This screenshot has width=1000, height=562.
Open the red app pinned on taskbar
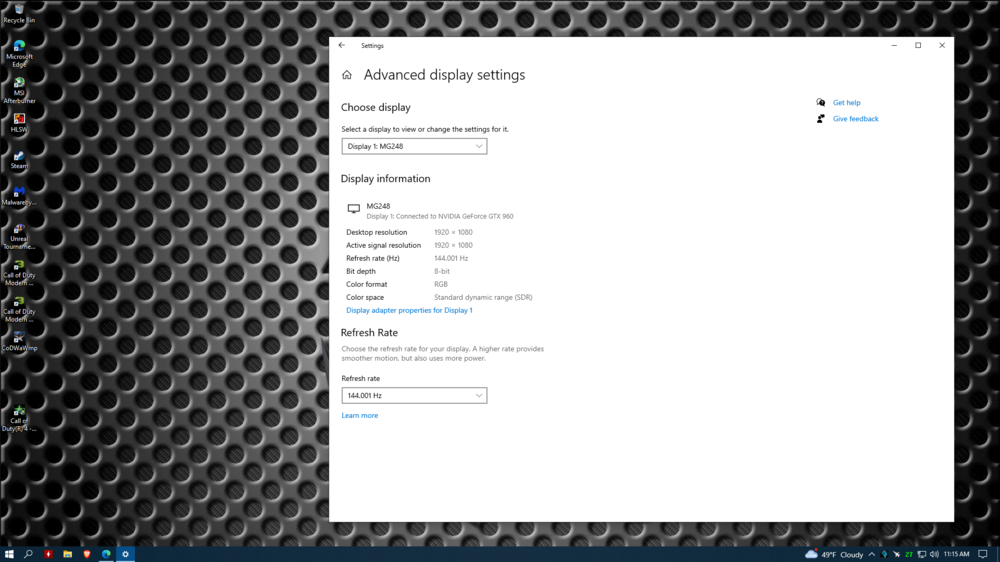(x=48, y=554)
